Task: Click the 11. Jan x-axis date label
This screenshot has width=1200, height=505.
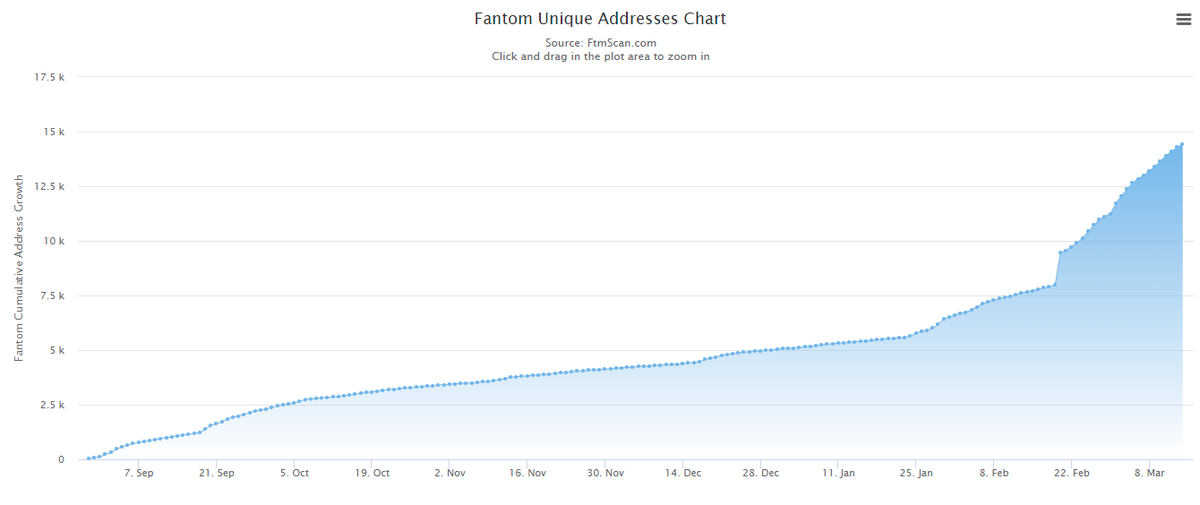Action: [x=841, y=473]
